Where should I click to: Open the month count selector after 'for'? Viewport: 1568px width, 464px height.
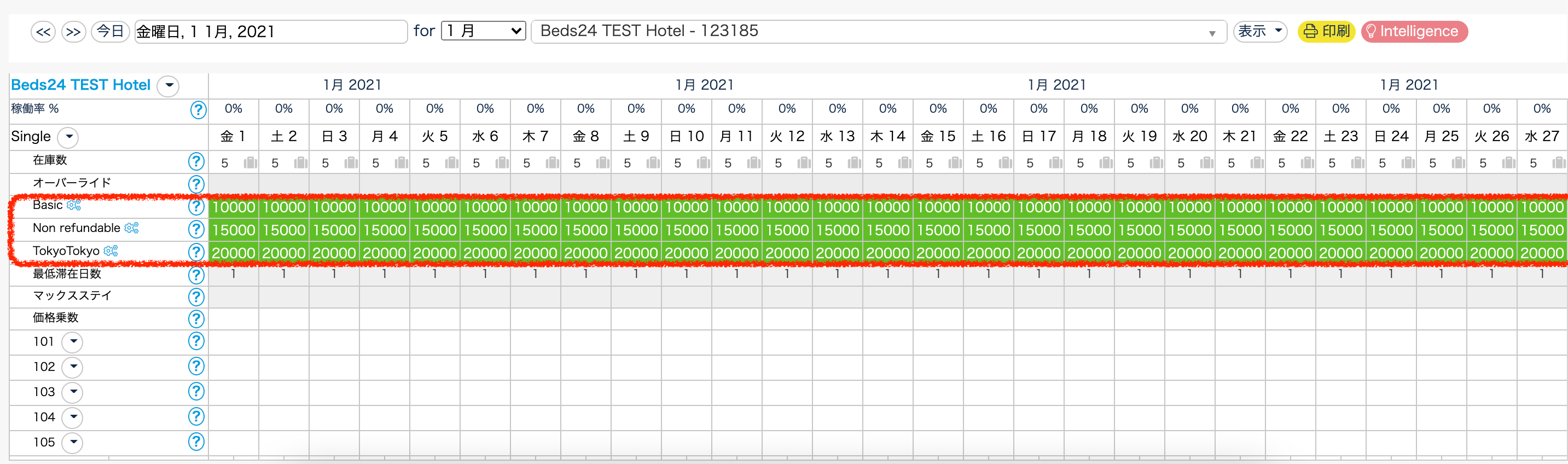point(483,31)
